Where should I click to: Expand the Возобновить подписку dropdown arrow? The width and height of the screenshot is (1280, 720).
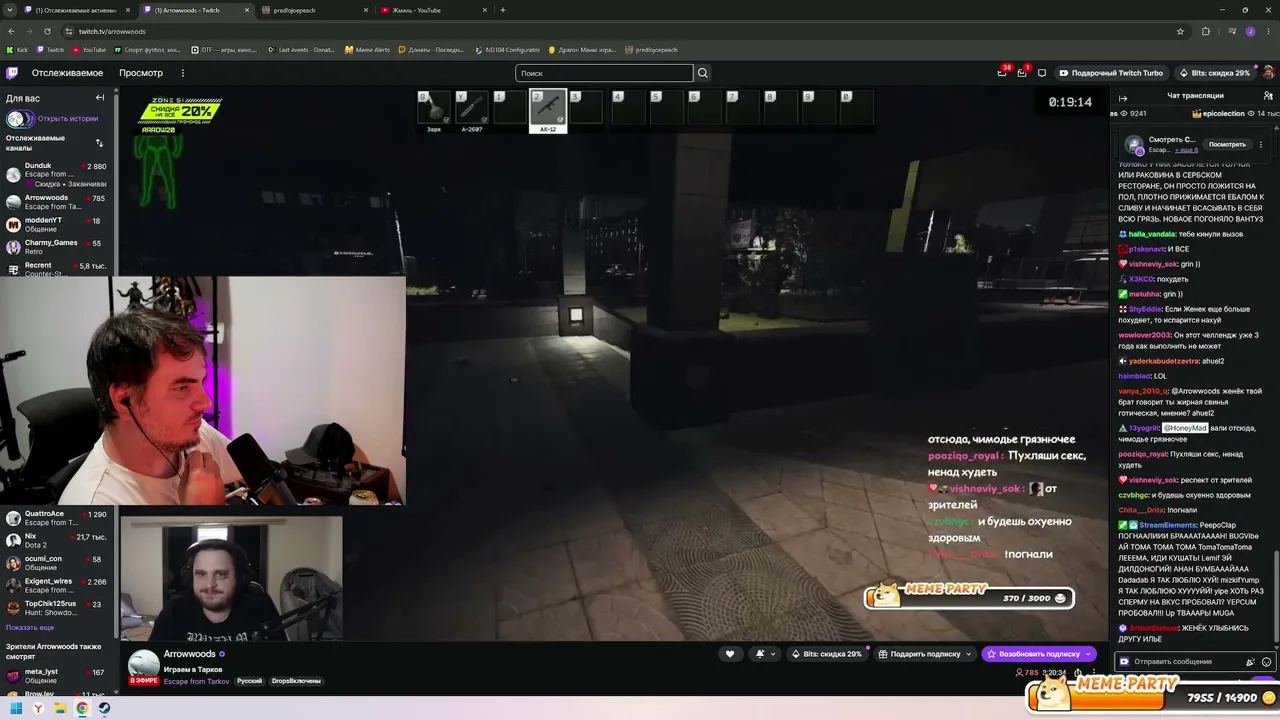pos(1089,654)
